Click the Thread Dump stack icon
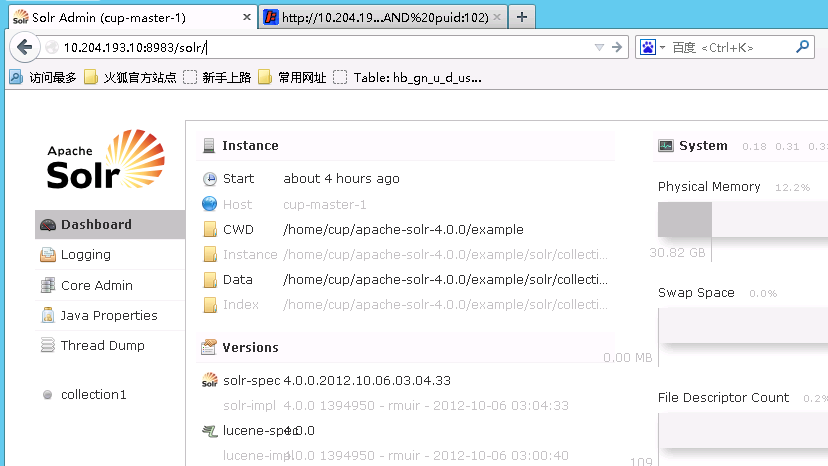Screen dimensions: 828x466 click(x=48, y=346)
